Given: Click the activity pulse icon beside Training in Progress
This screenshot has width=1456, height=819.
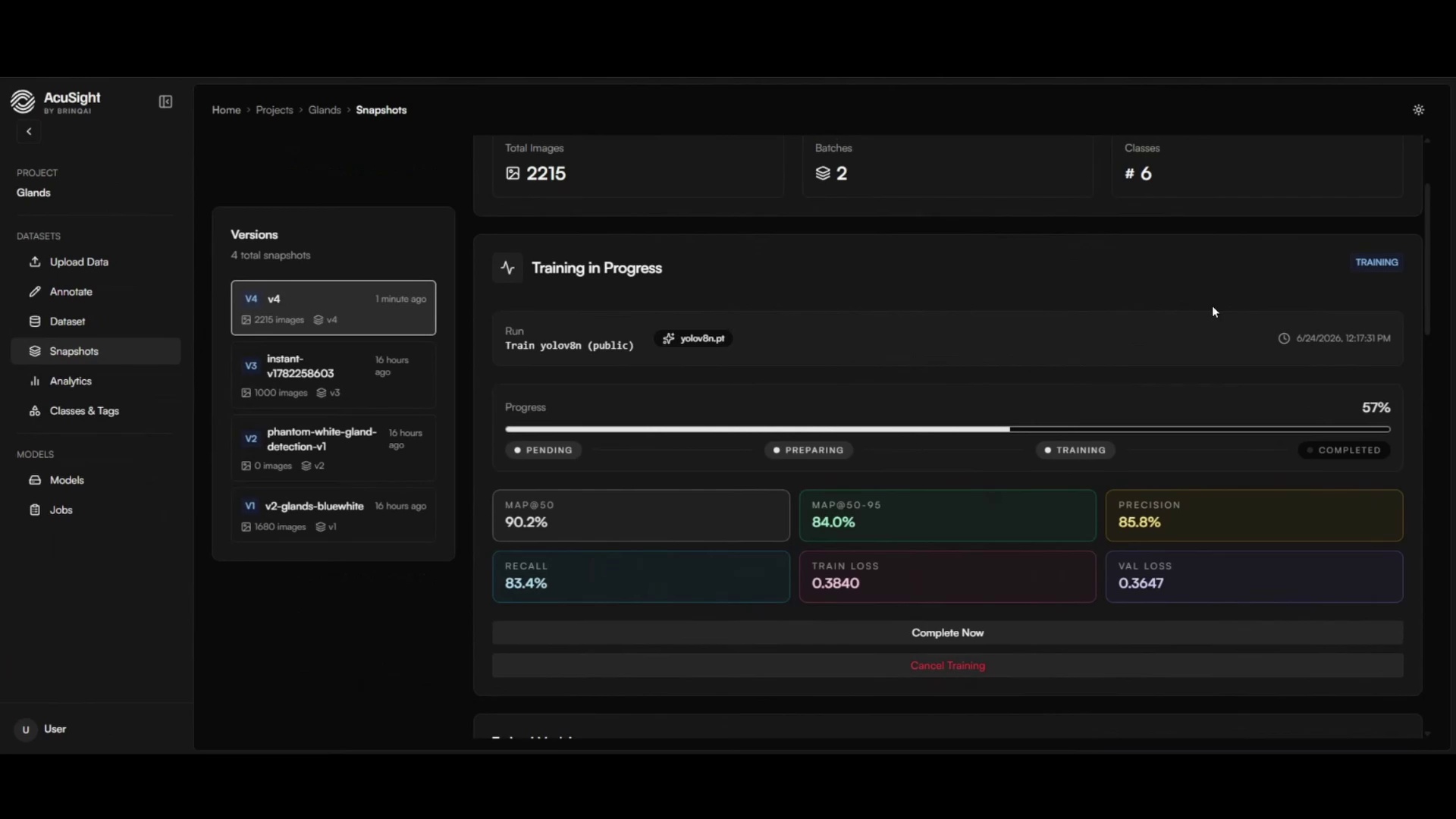Looking at the screenshot, I should 507,268.
